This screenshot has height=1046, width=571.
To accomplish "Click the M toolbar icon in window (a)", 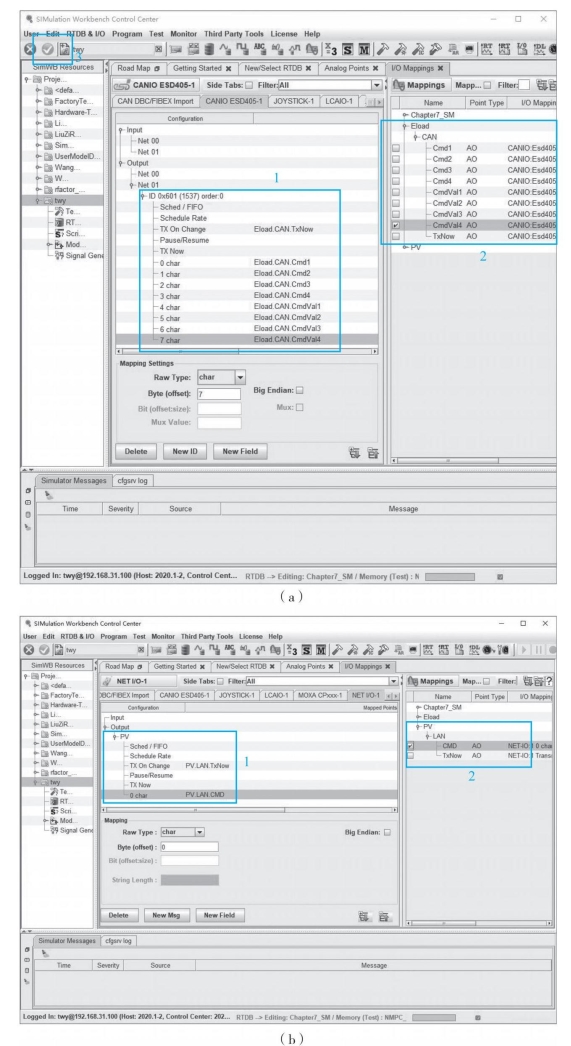I will click(364, 49).
